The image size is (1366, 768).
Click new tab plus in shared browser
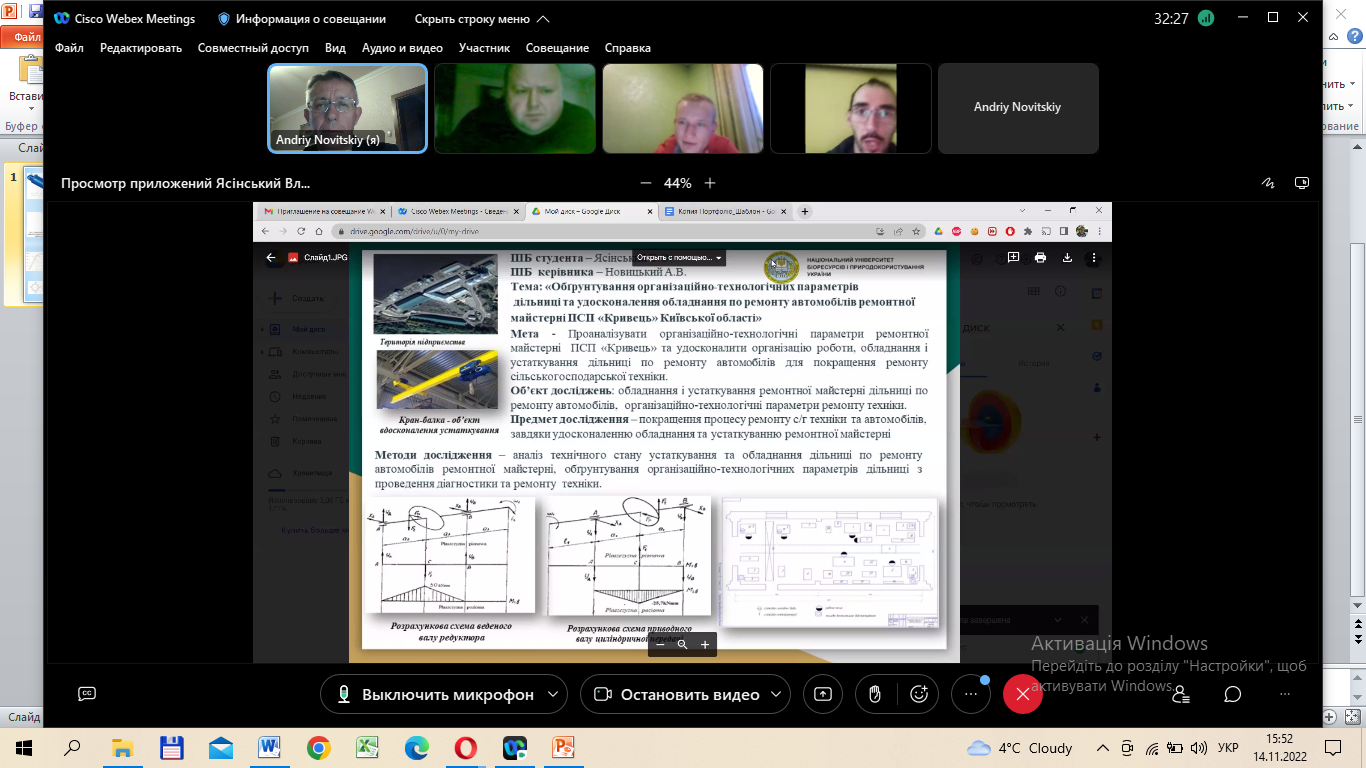pos(805,211)
